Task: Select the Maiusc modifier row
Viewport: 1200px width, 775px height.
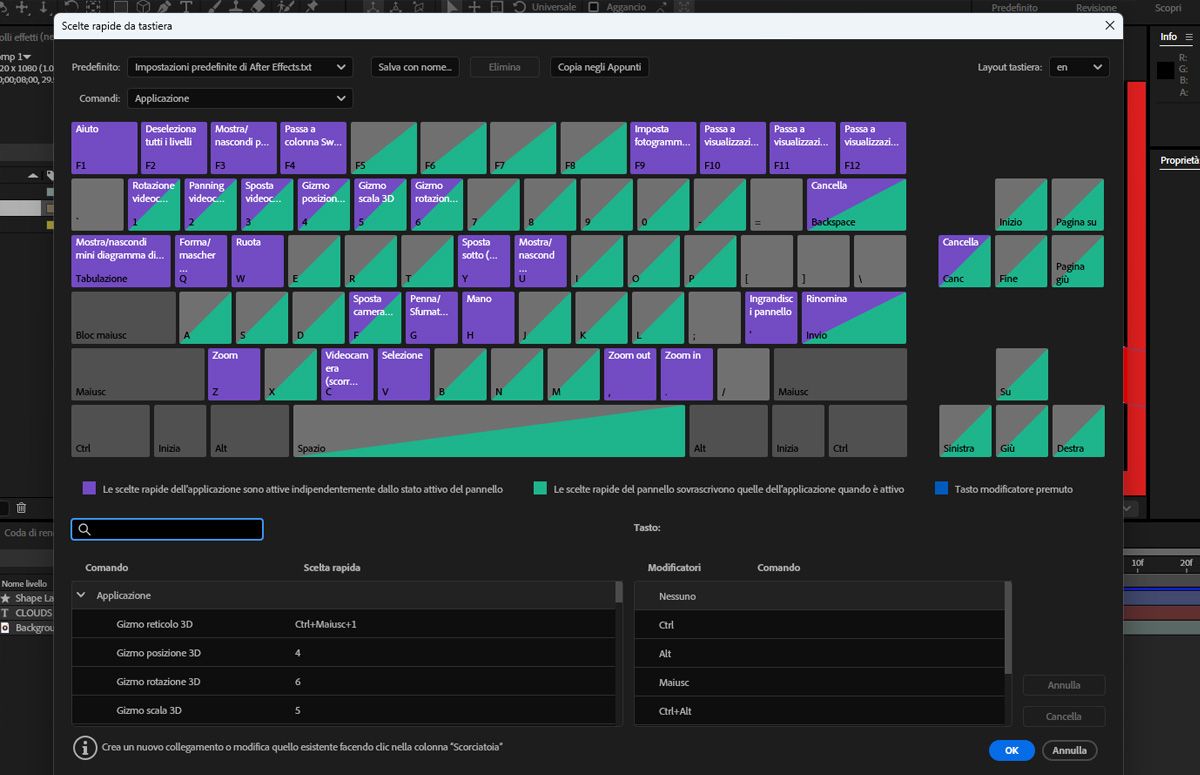Action: pyautogui.click(x=820, y=682)
